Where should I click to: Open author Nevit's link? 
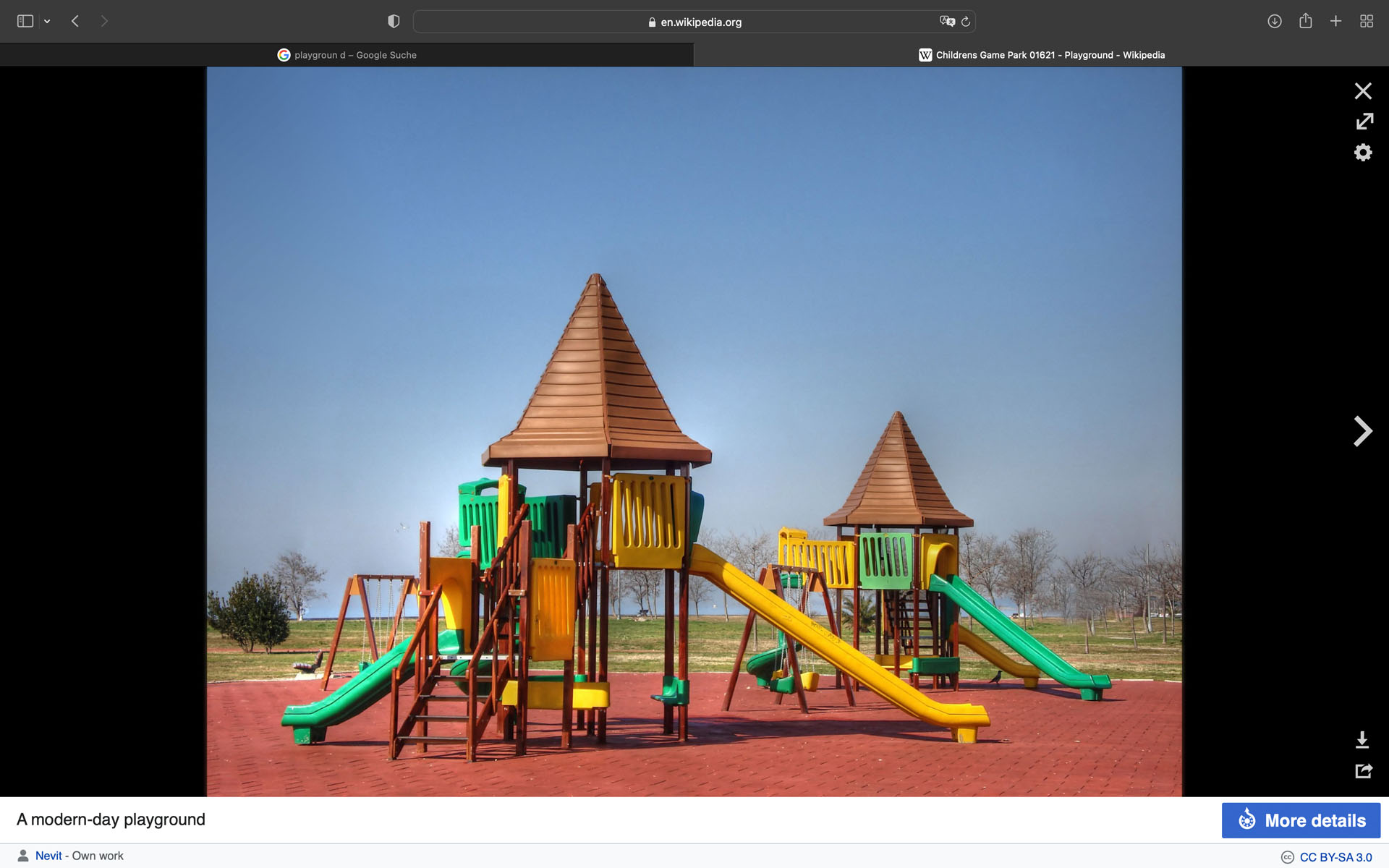[x=48, y=856]
